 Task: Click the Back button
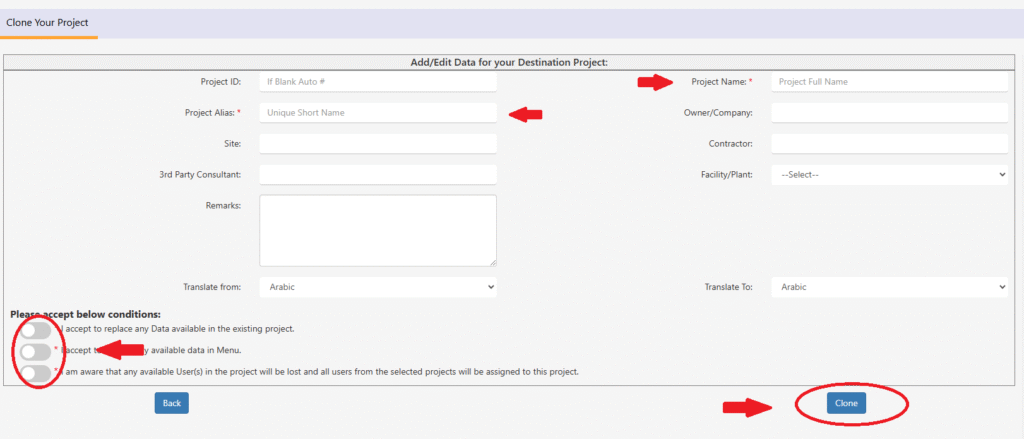pyautogui.click(x=171, y=403)
